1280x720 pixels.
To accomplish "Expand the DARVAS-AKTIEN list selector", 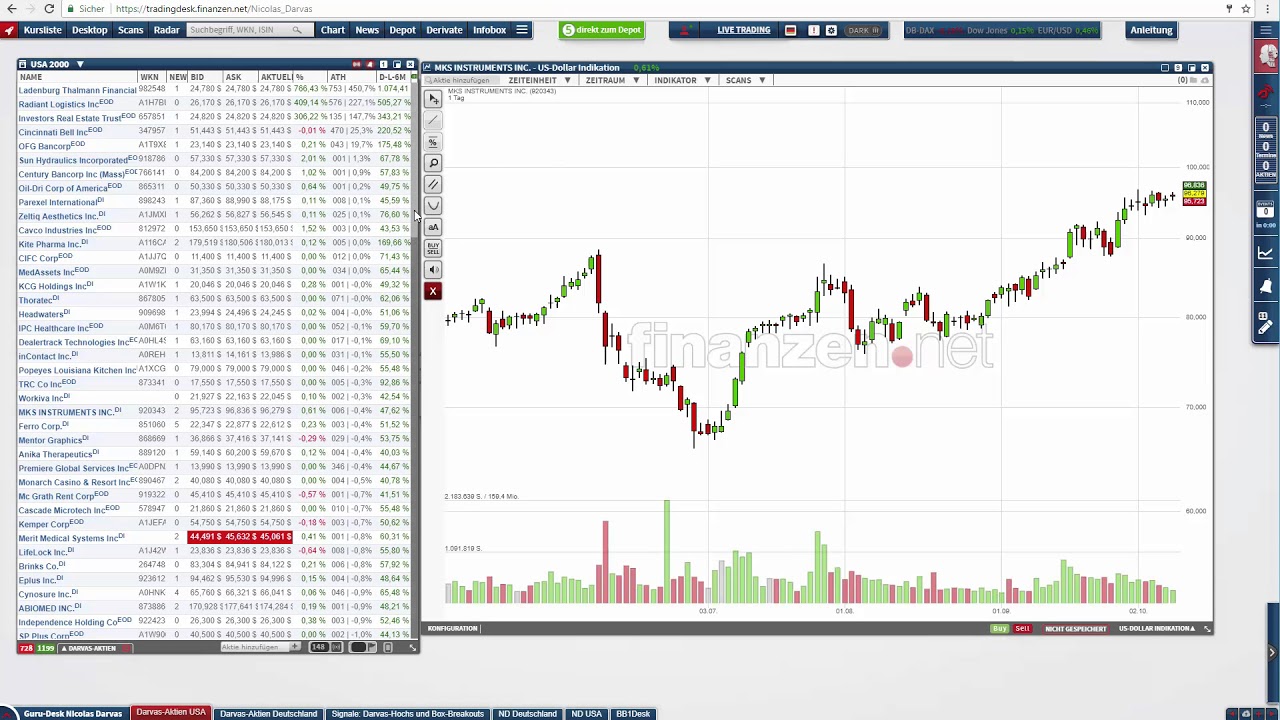I will [x=90, y=648].
